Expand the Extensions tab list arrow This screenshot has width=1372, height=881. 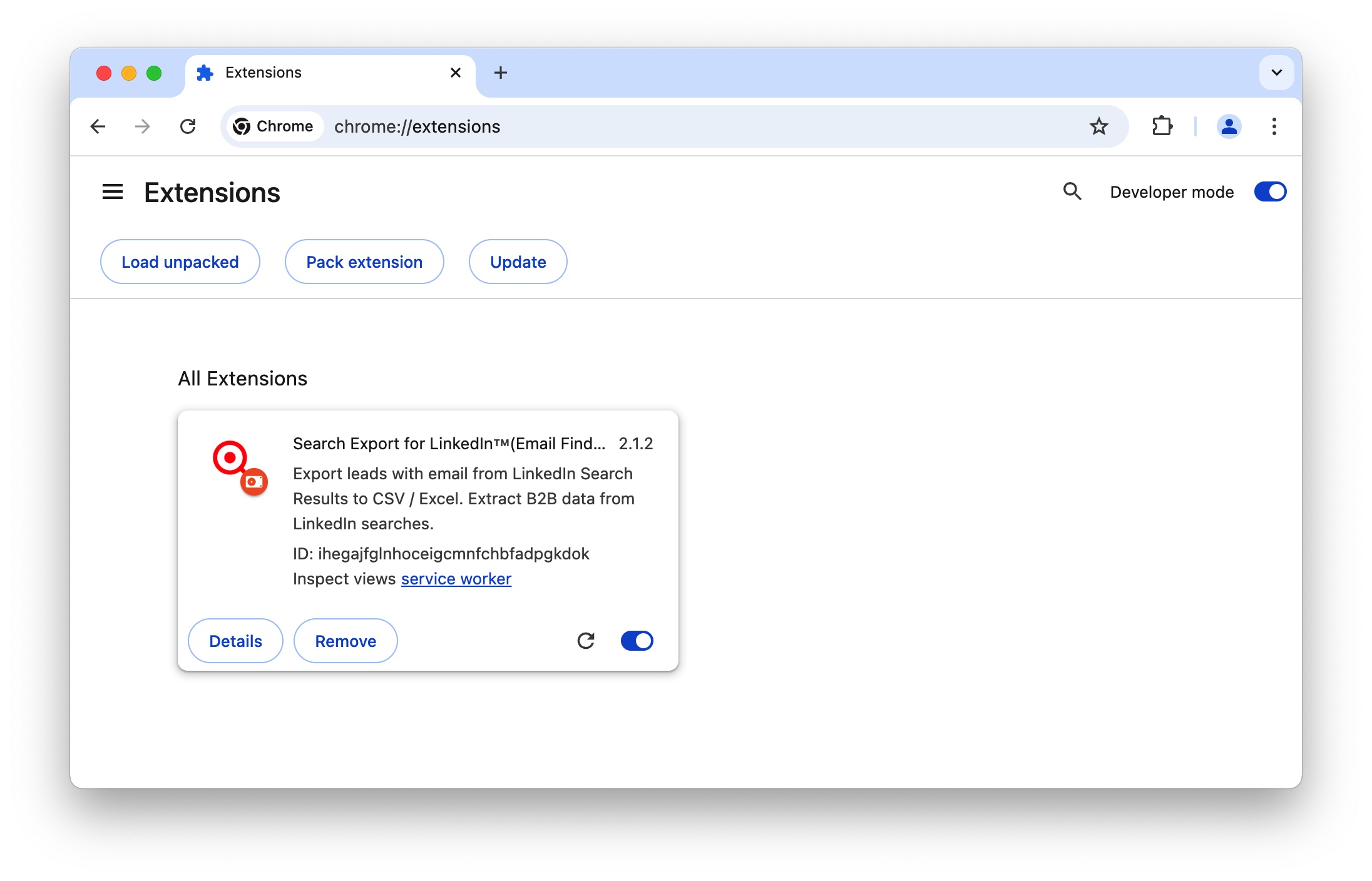[x=1276, y=73]
